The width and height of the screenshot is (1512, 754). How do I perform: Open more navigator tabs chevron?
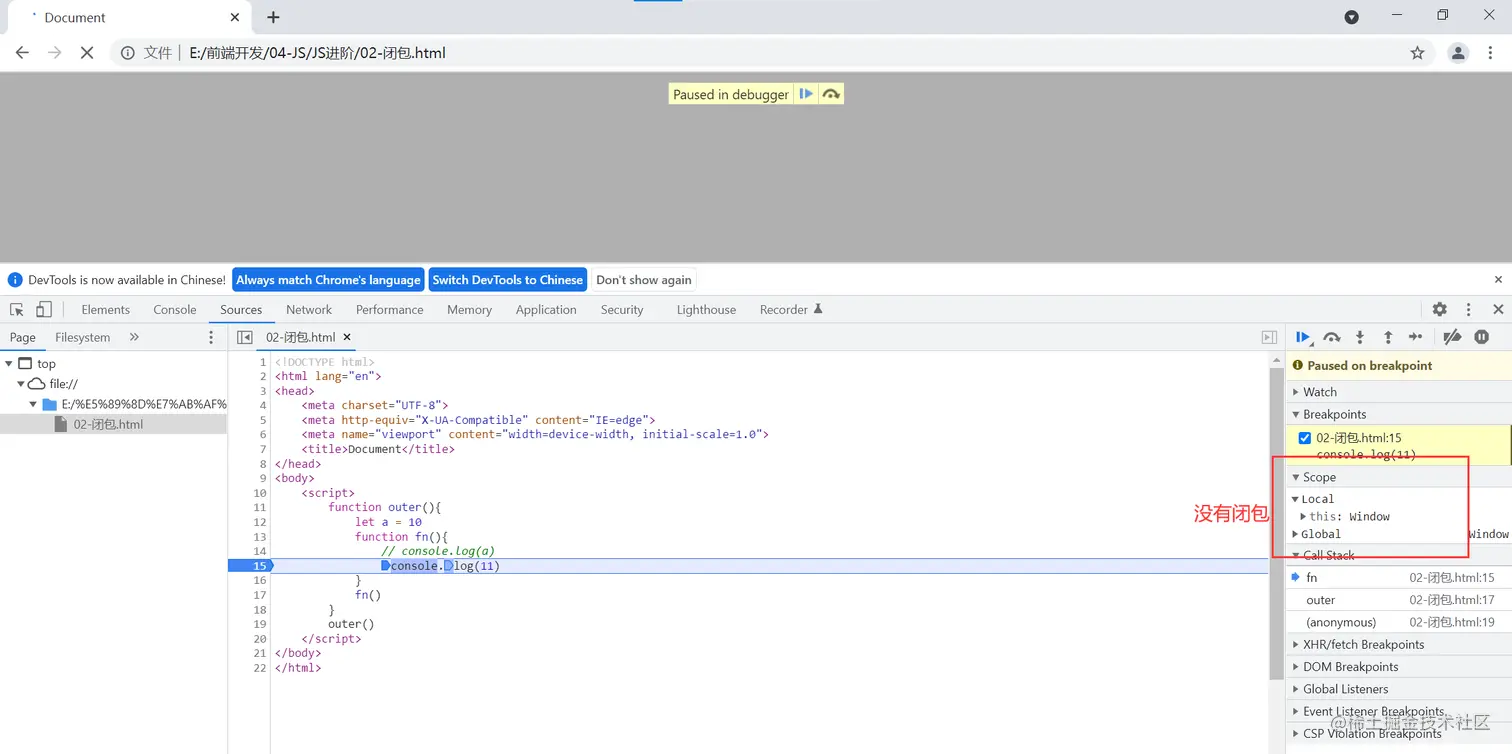click(134, 338)
